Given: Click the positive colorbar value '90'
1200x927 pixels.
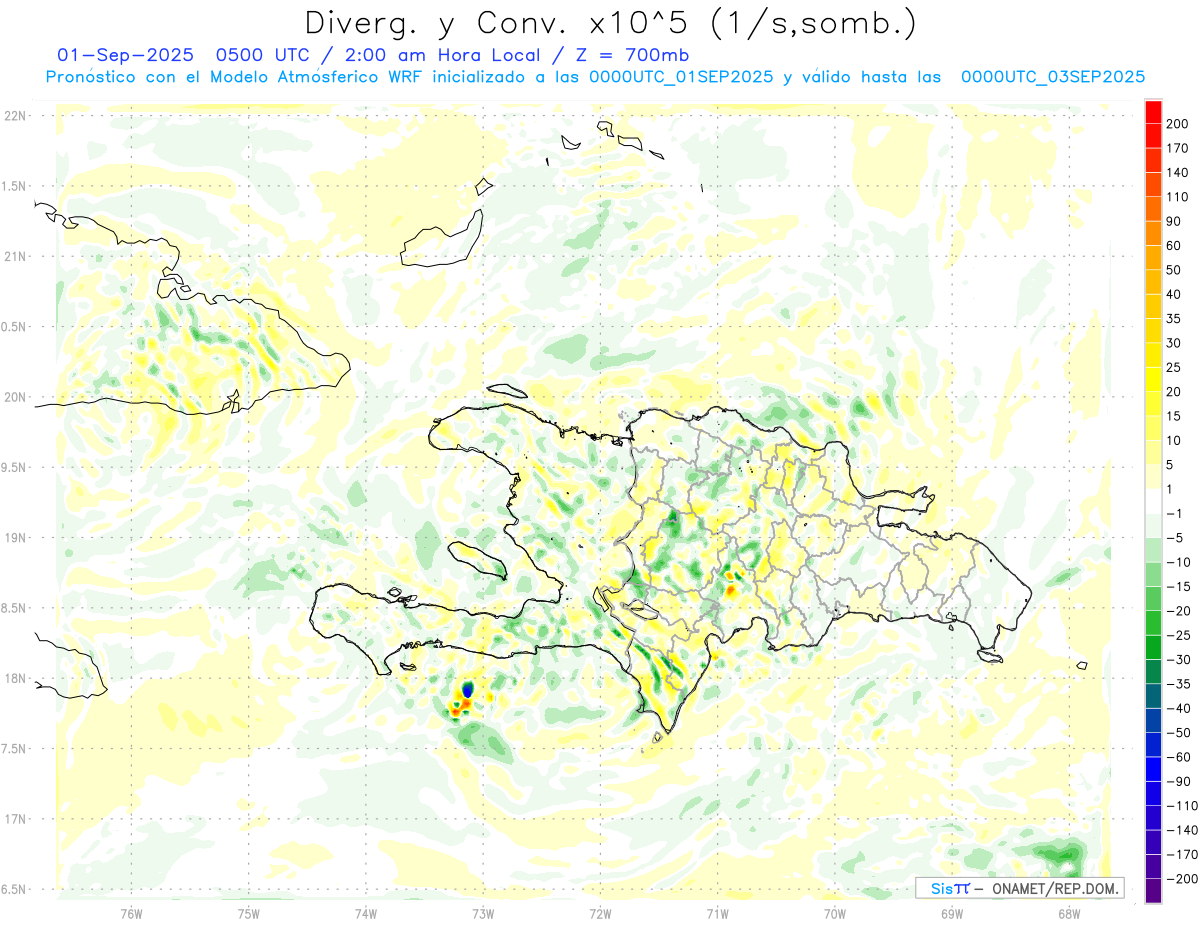Looking at the screenshot, I should click(x=1174, y=221).
